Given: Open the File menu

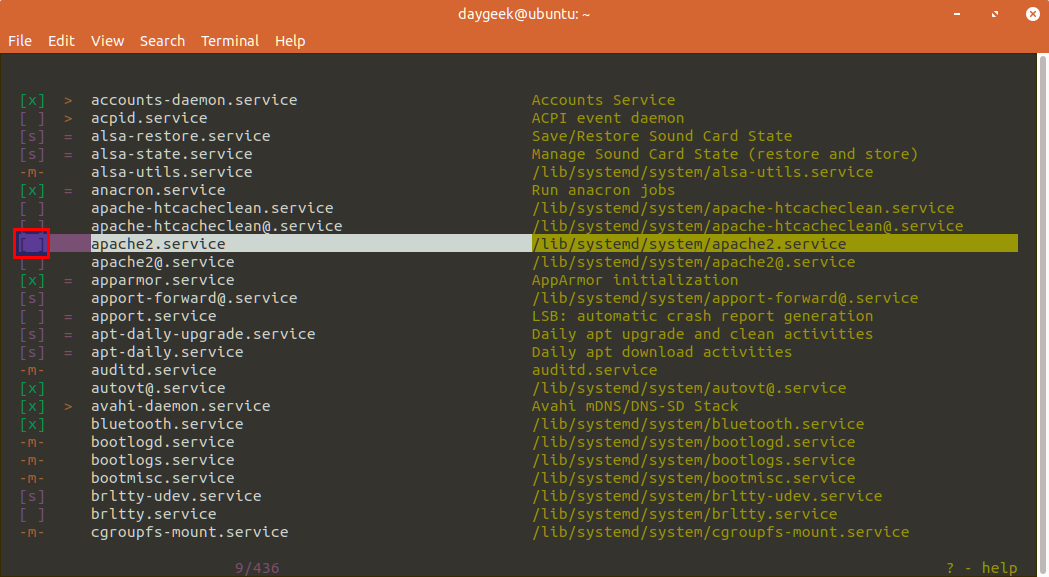Looking at the screenshot, I should 20,41.
